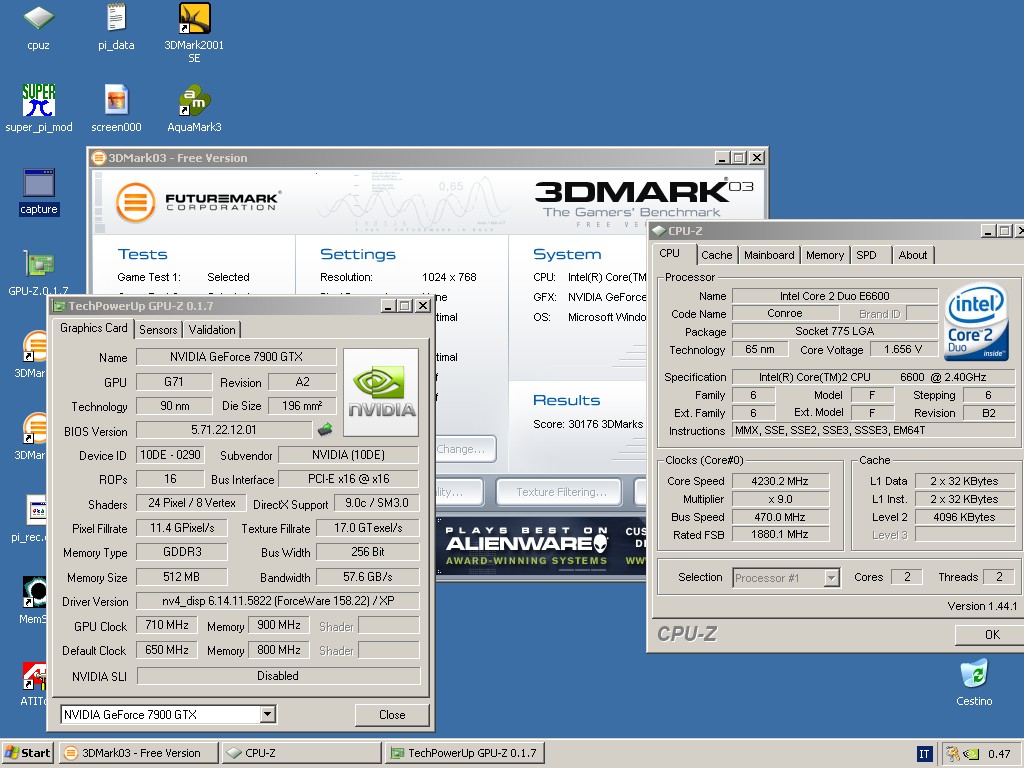This screenshot has width=1024, height=768.
Task: Switch to the Validation tab in GPU-Z
Action: 212,330
